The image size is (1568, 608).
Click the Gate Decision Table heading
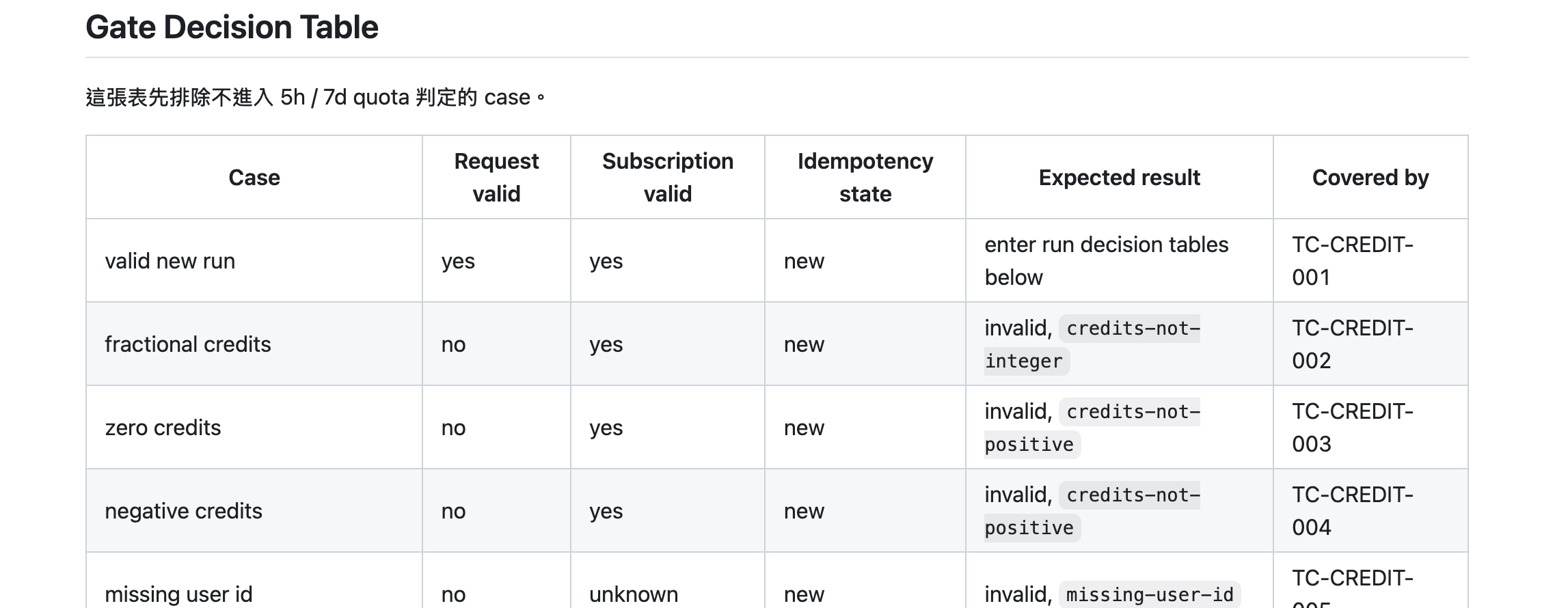tap(232, 27)
